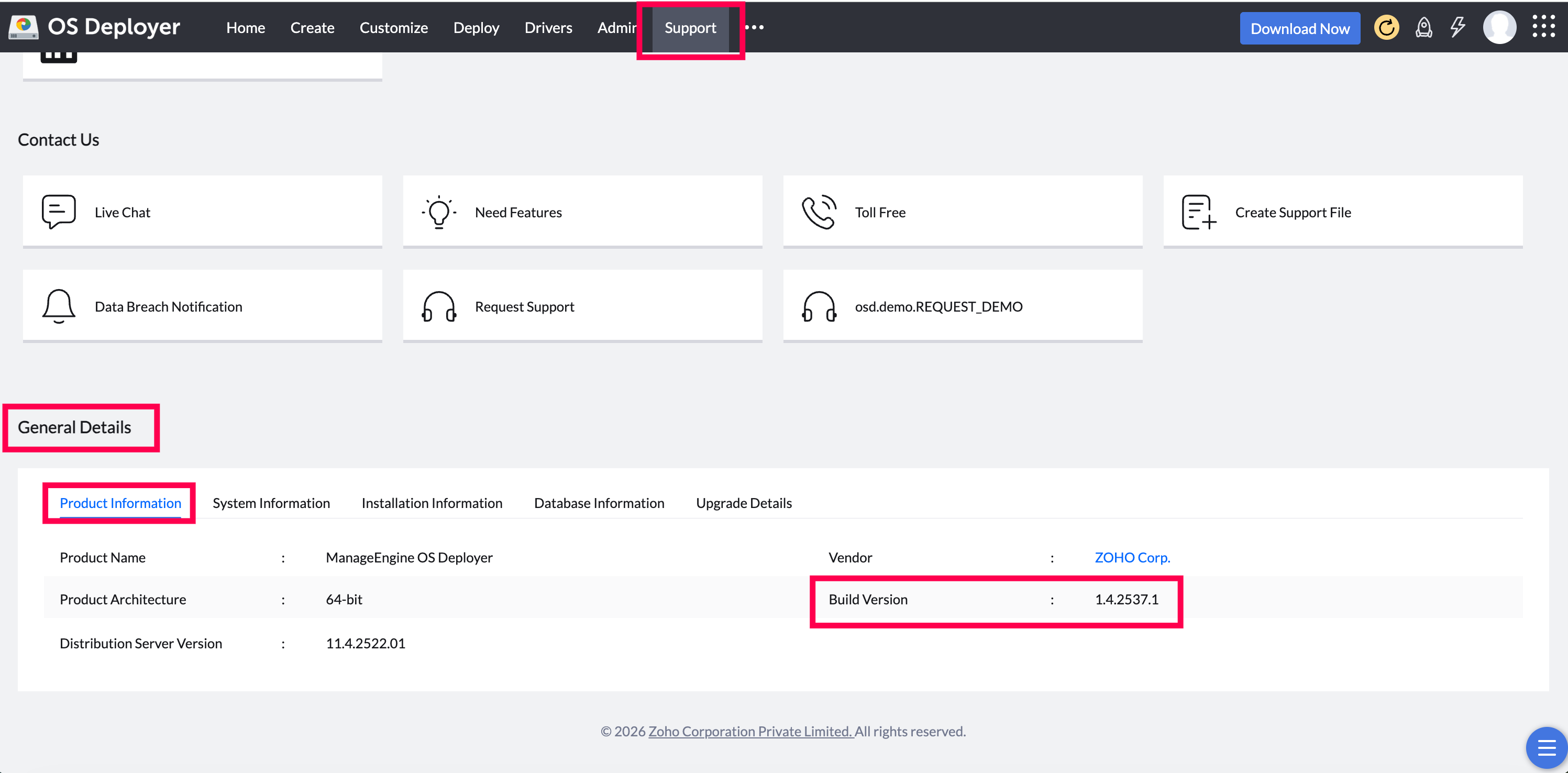Viewport: 1568px width, 773px height.
Task: Click the Toll Free label
Action: 880,212
